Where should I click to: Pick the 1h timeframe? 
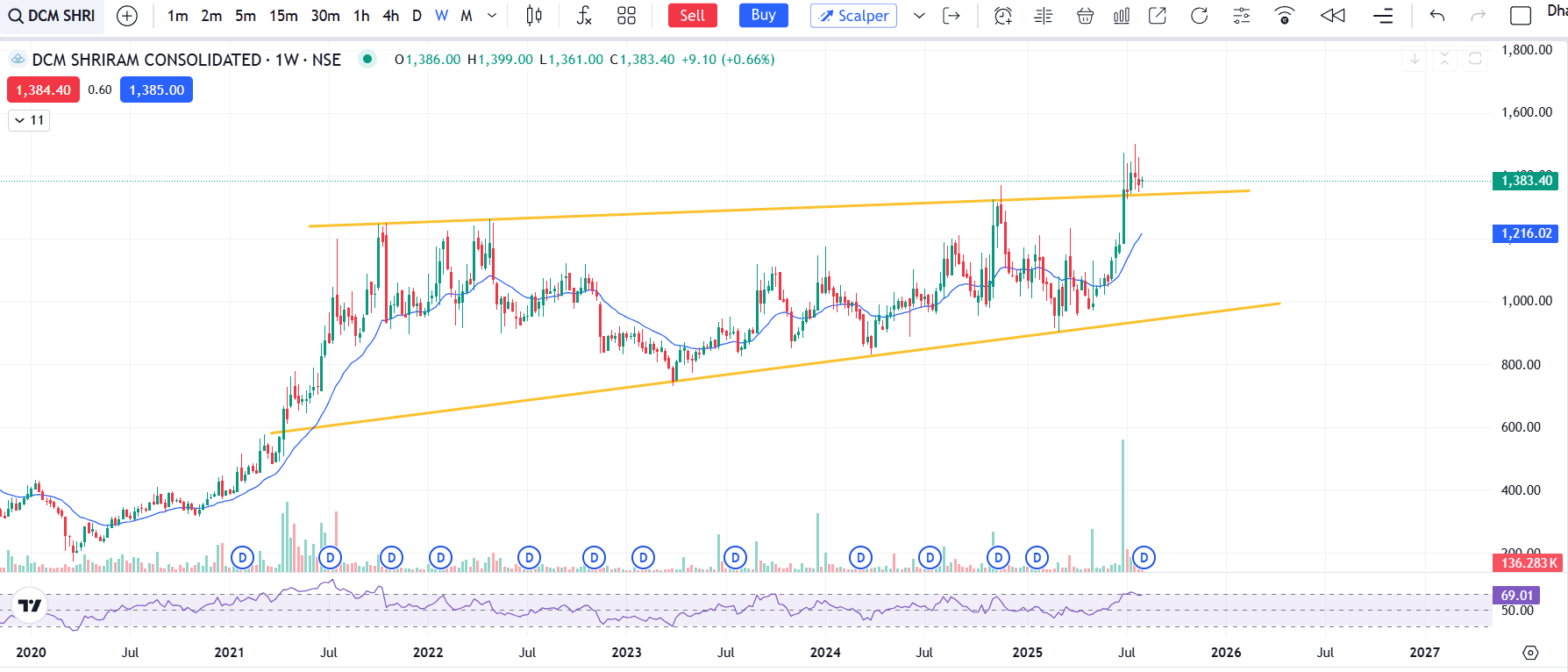tap(361, 16)
